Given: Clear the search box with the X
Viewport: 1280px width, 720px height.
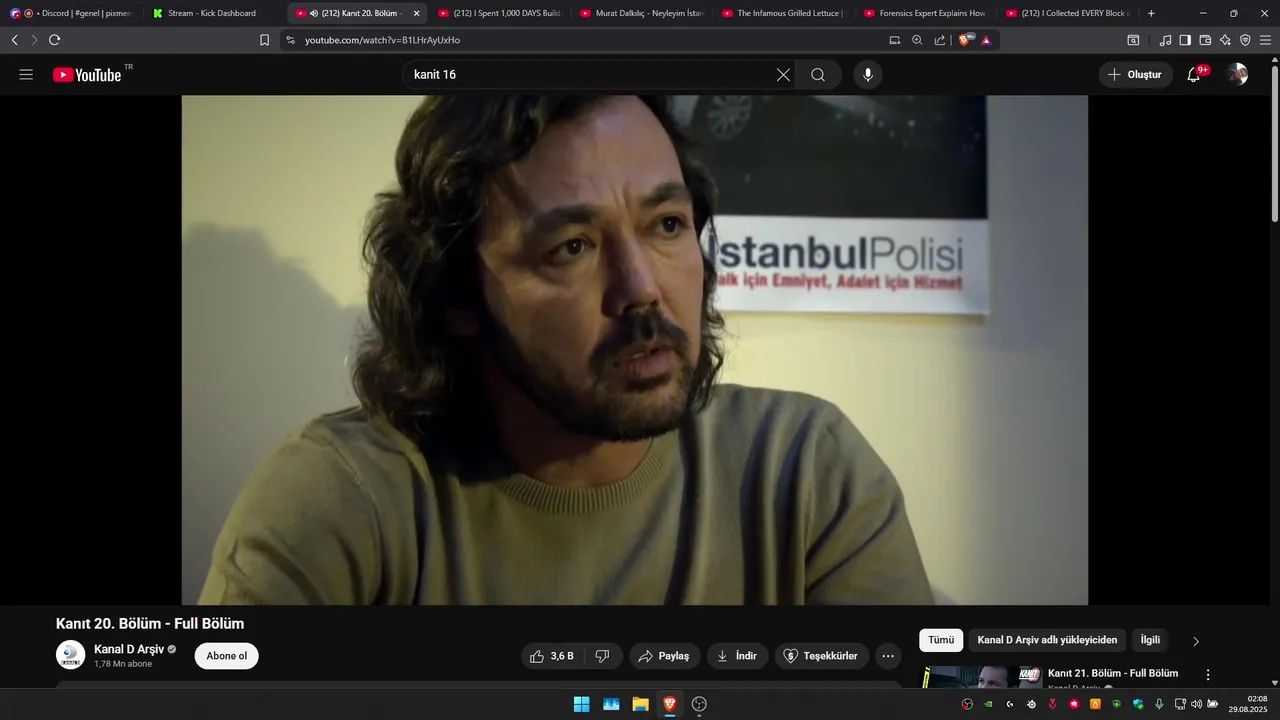Looking at the screenshot, I should [783, 75].
